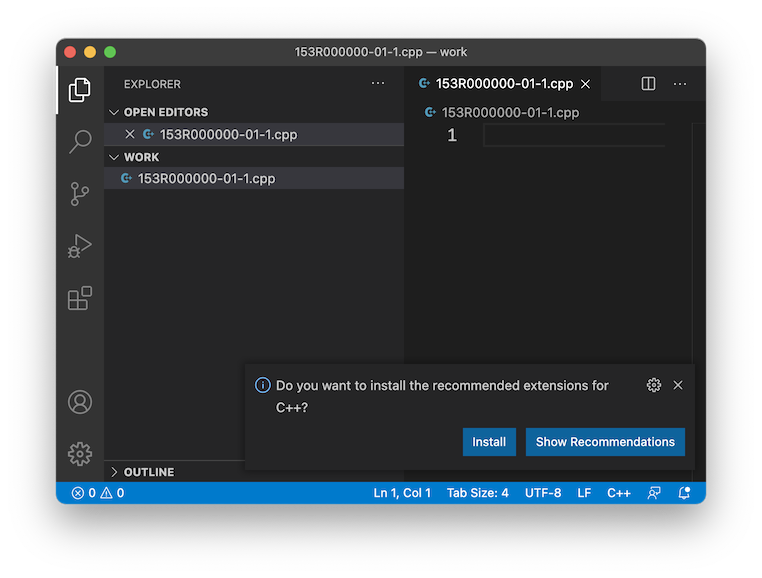Open the Accounts menu icon
762x578 pixels.
coord(80,402)
